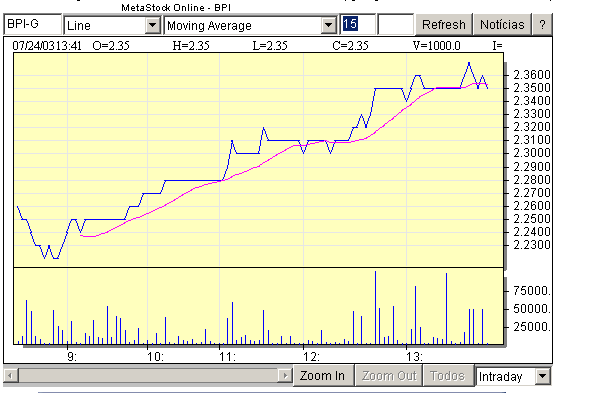Click the 9: time axis label
Viewport: 592px width, 393px height.
(x=72, y=357)
